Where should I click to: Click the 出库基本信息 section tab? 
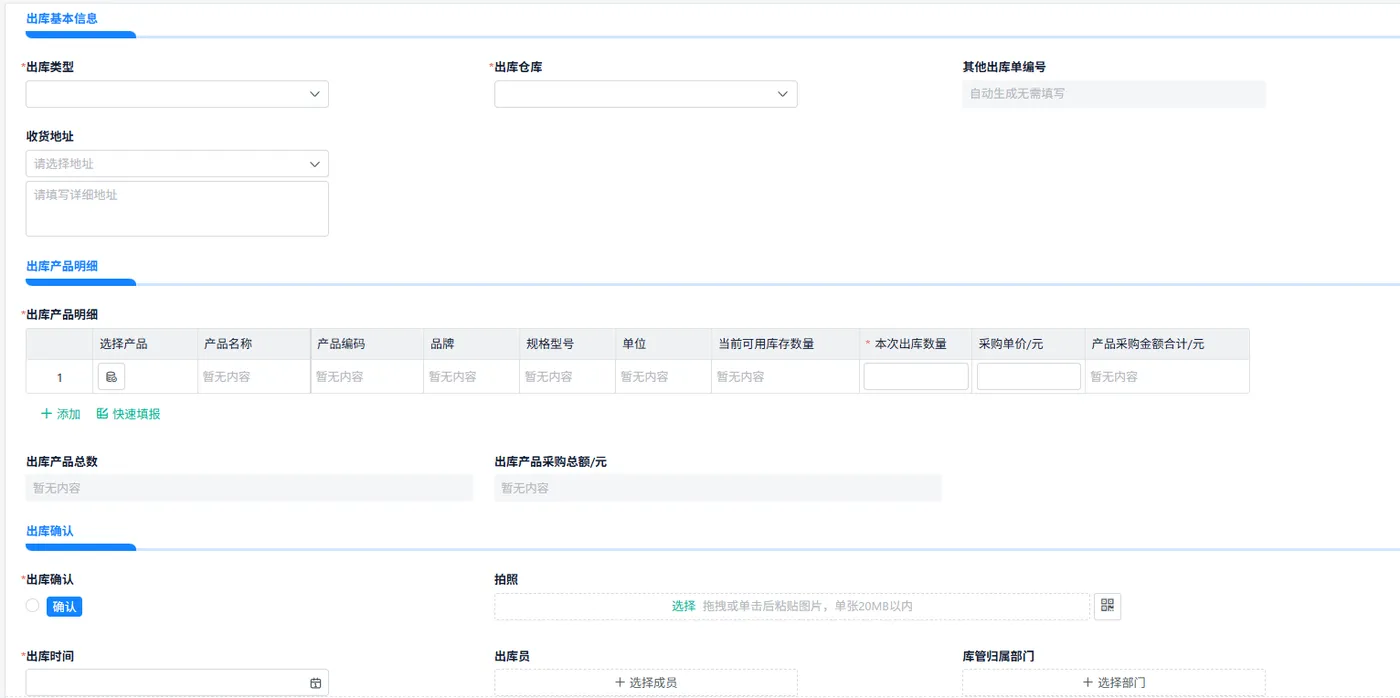[62, 19]
